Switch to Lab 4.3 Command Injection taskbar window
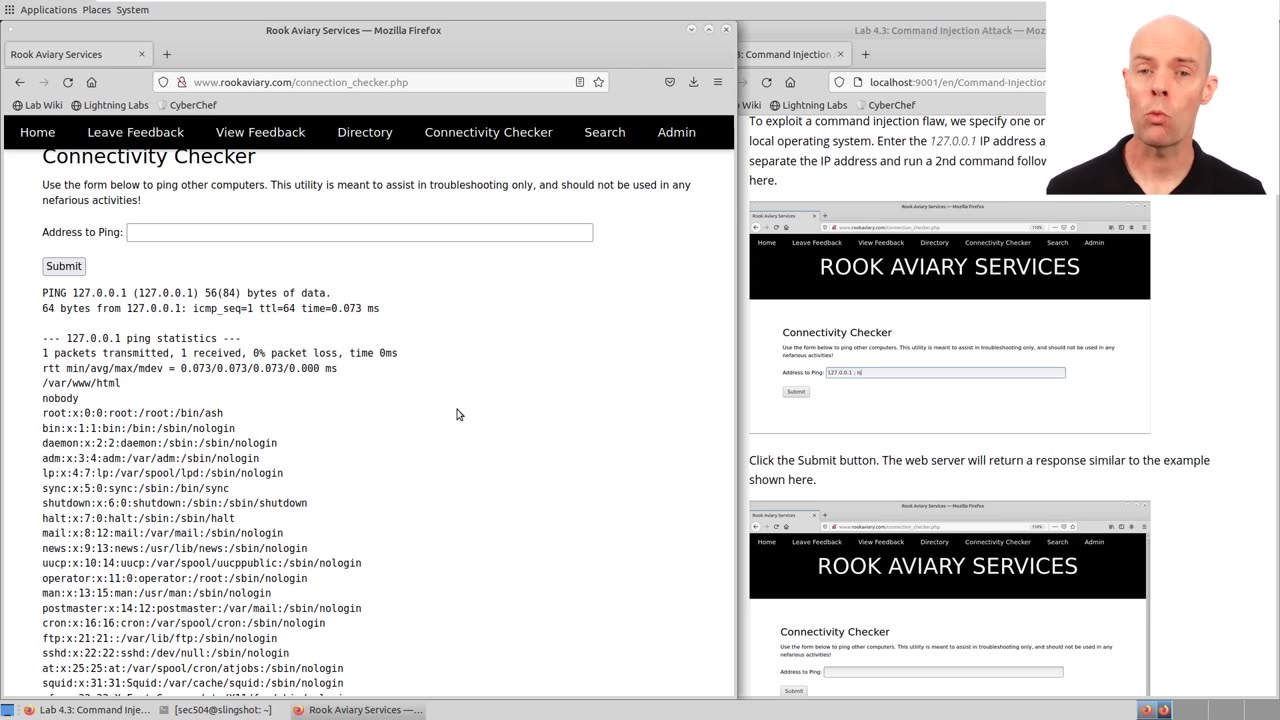 coord(87,710)
